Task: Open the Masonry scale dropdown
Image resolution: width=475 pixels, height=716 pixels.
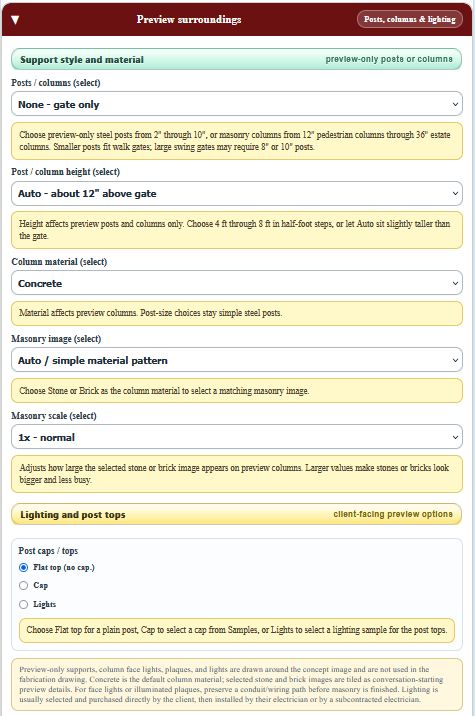Action: tap(237, 437)
